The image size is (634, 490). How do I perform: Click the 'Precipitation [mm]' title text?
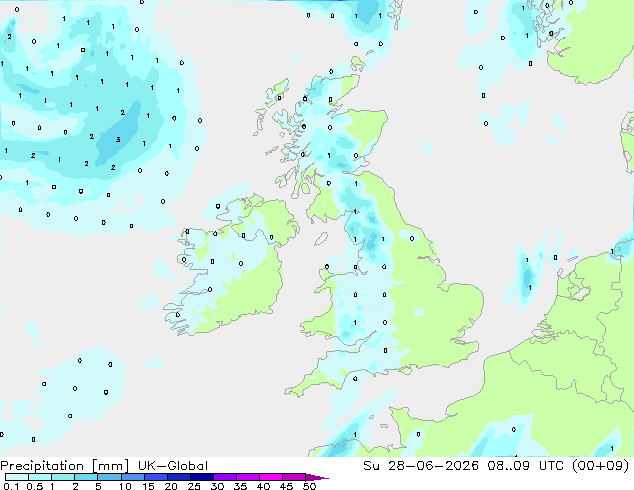pyautogui.click(x=64, y=466)
